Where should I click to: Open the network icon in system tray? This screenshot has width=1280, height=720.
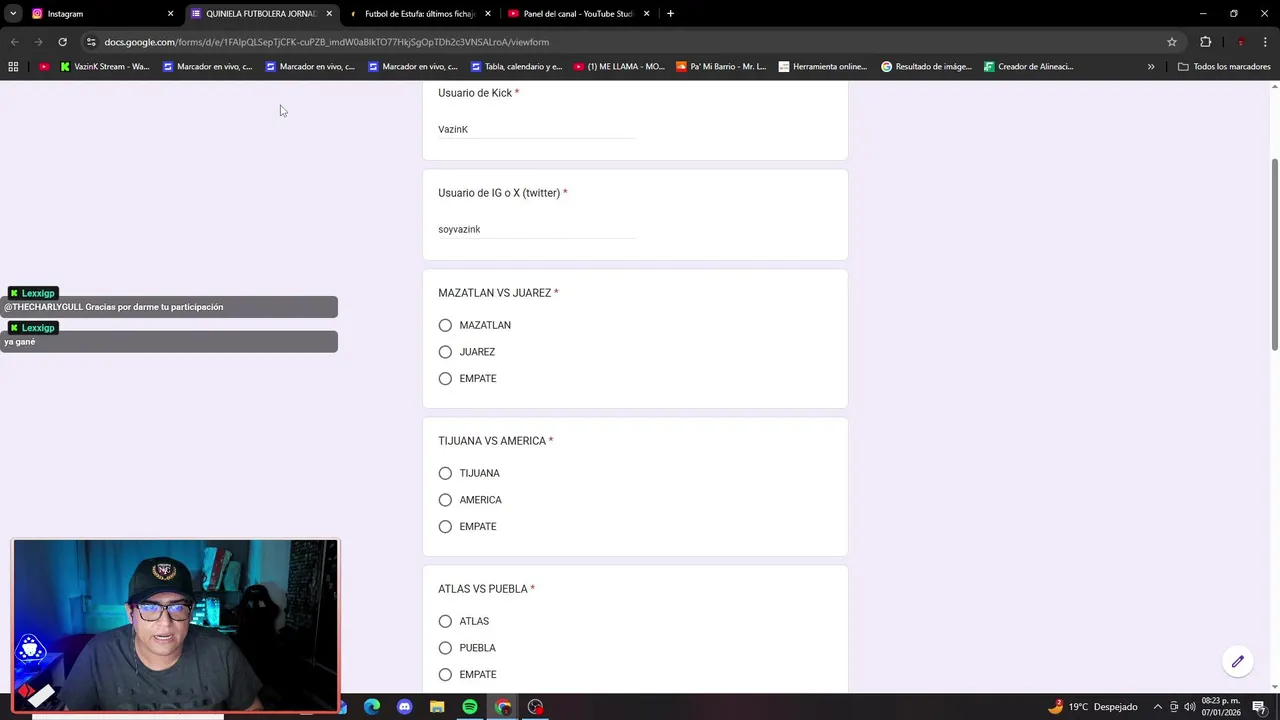click(1174, 707)
